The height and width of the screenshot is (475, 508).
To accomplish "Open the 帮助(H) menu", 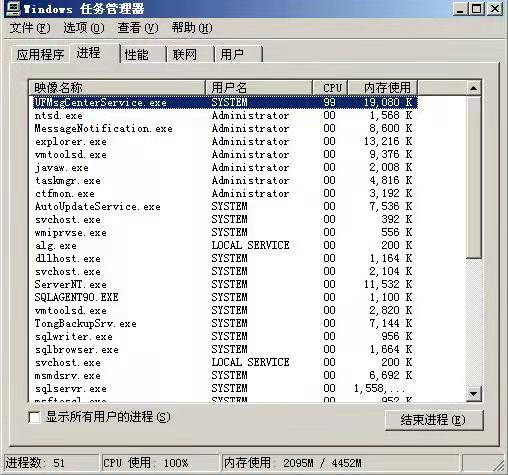I will pyautogui.click(x=192, y=28).
